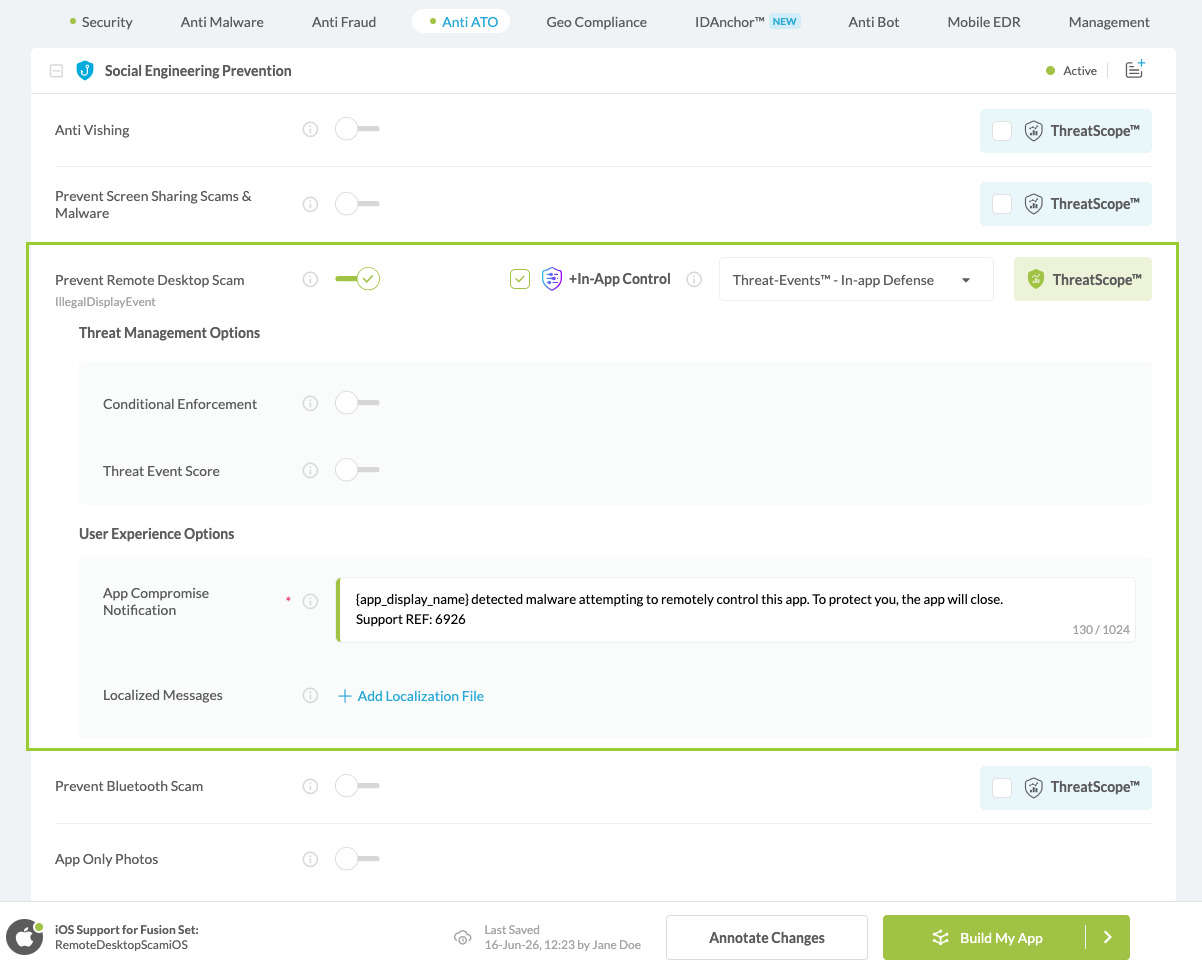Toggle Anti Vishing switch on
Screen dimensions: 1202x968
[x=357, y=129]
